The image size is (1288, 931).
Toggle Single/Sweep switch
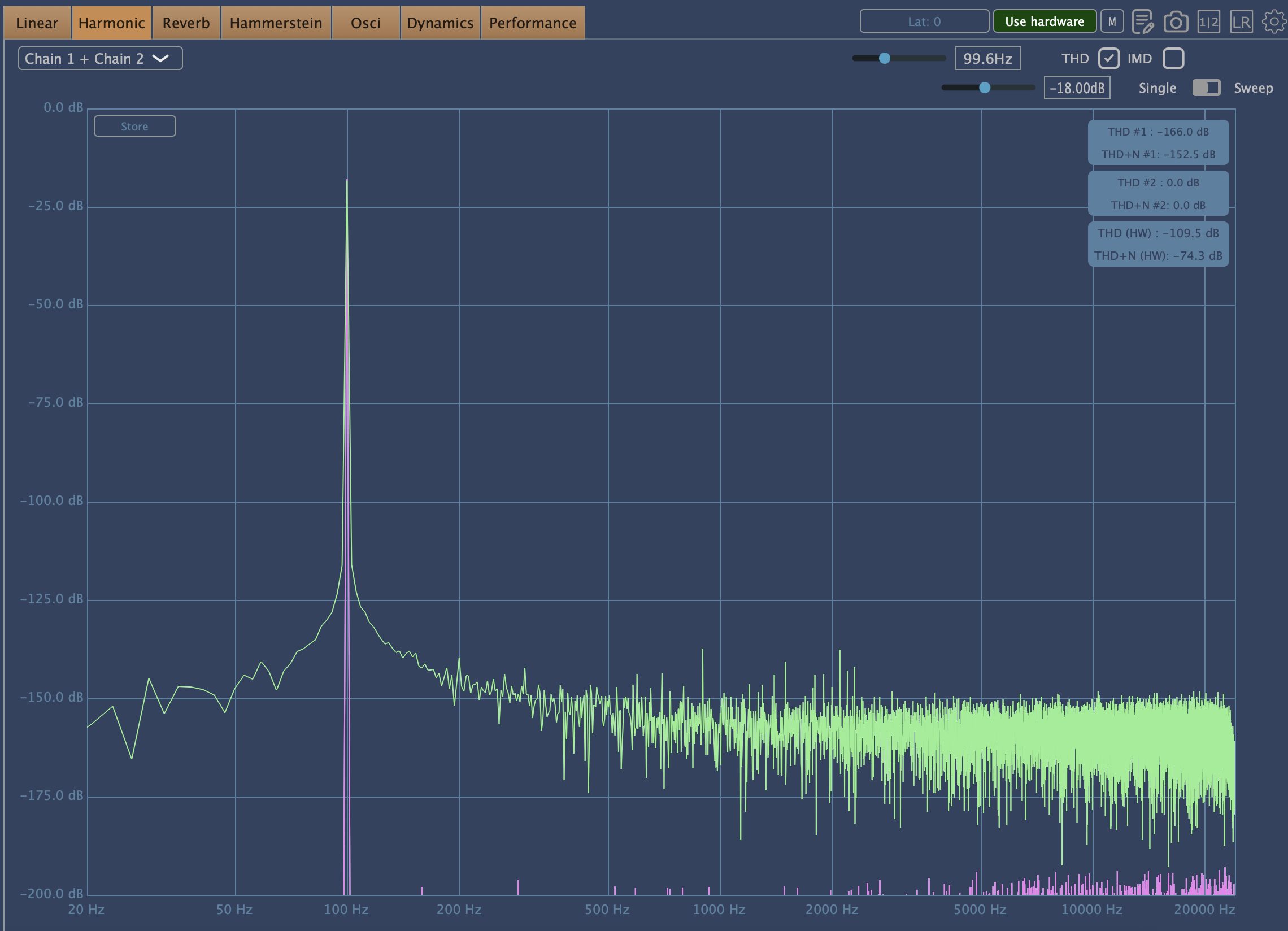[1206, 88]
